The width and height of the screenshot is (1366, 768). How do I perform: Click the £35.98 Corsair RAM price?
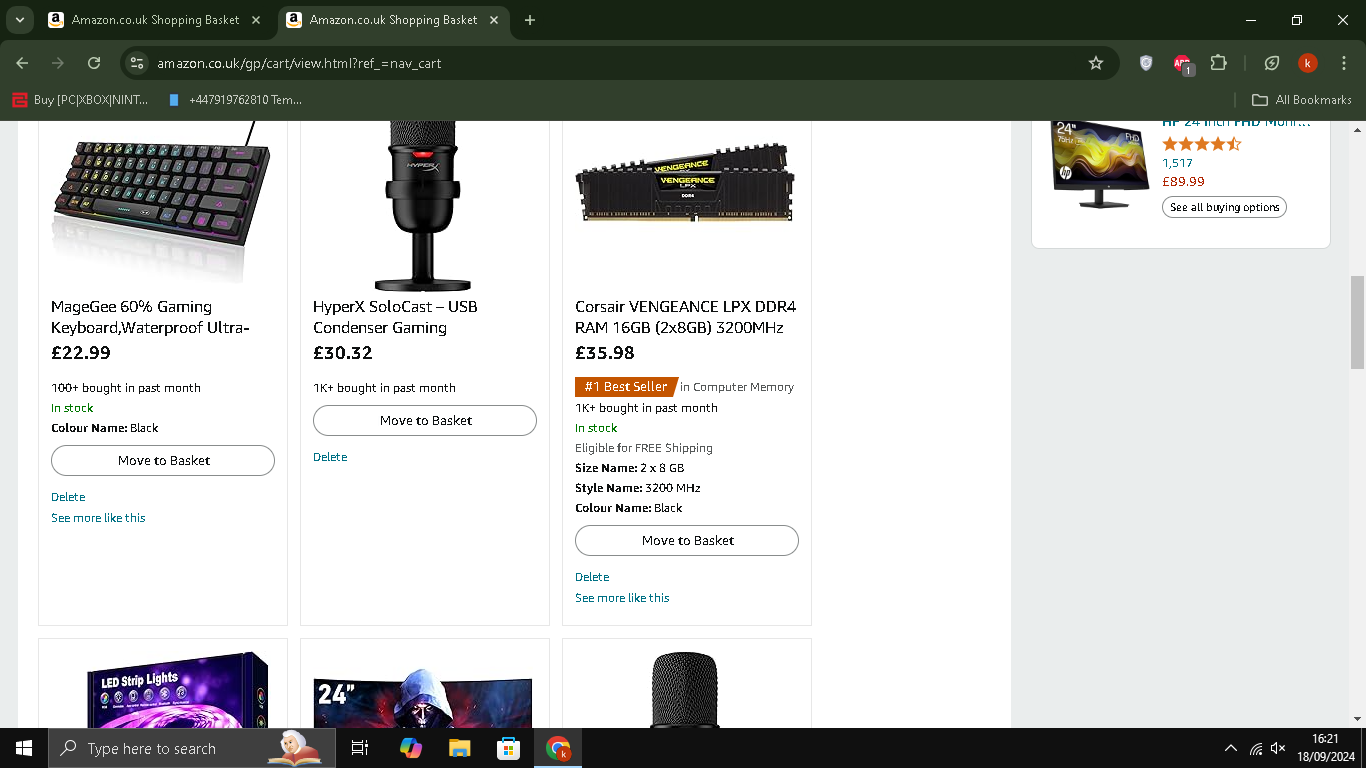click(x=605, y=353)
